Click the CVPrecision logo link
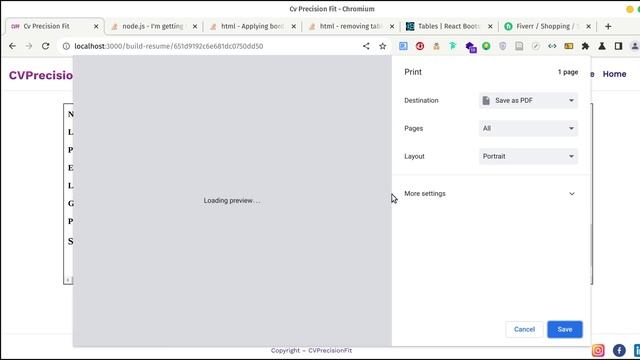Viewport: 640px width, 360px height. click(x=41, y=76)
